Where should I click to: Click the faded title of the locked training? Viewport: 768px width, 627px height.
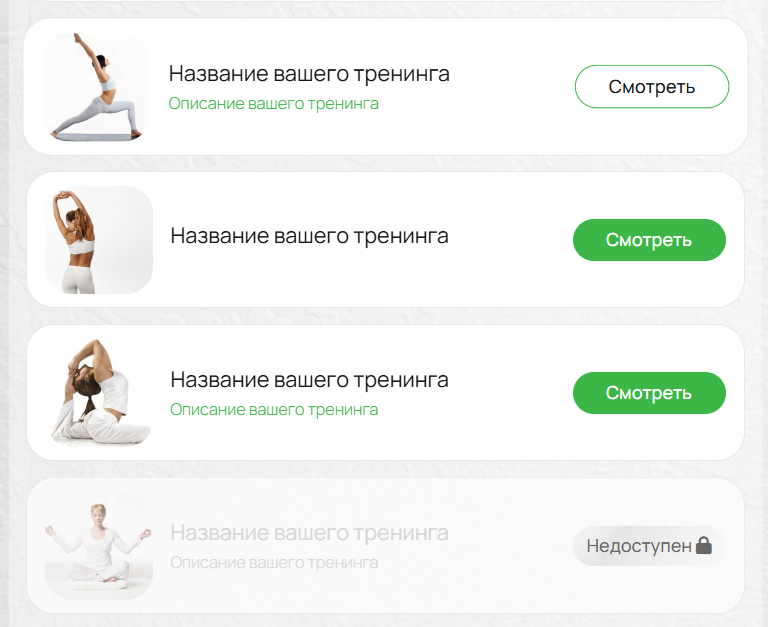click(x=310, y=533)
